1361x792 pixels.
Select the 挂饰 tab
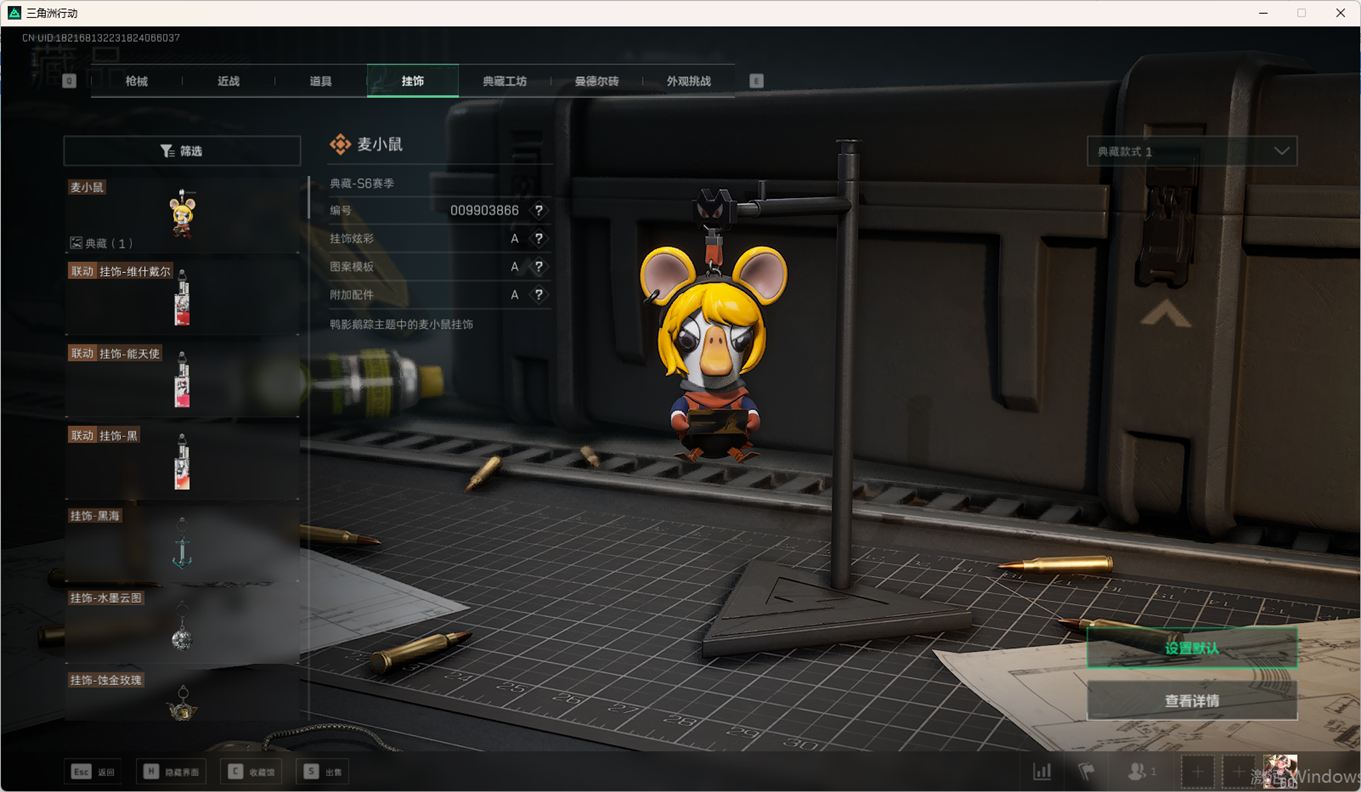412,81
